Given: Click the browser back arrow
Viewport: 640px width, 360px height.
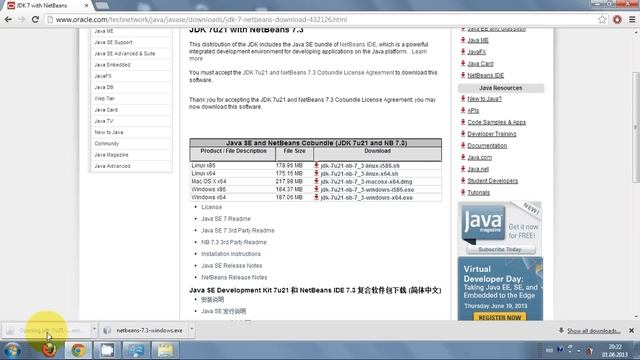Looking at the screenshot, I should pyautogui.click(x=8, y=19).
